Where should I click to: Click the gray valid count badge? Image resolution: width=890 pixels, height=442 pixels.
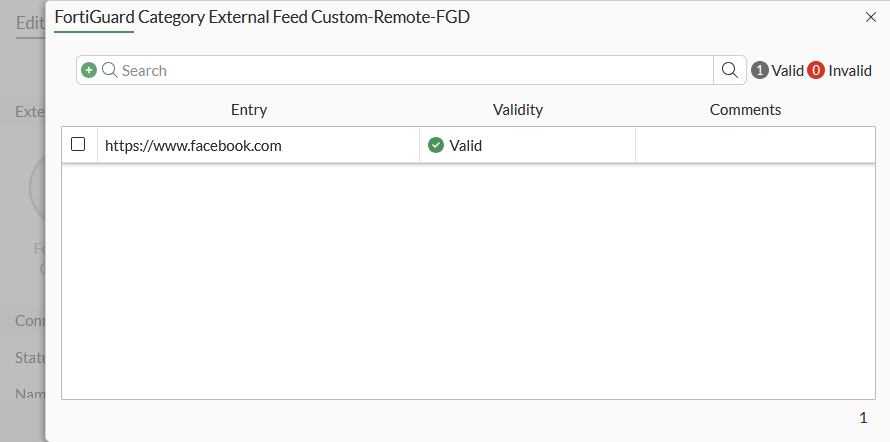760,70
